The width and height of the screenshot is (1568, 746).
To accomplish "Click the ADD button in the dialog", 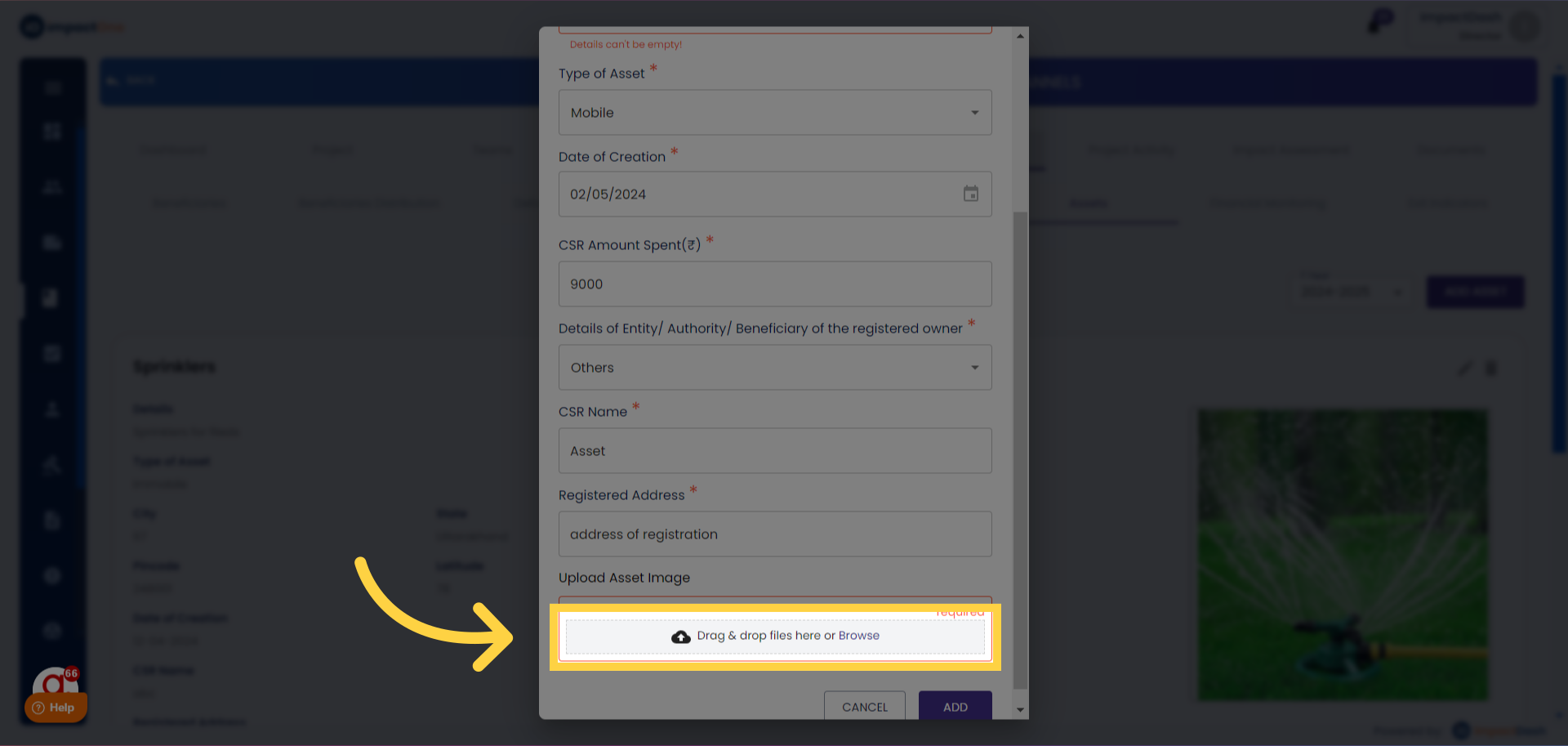I will 955,707.
